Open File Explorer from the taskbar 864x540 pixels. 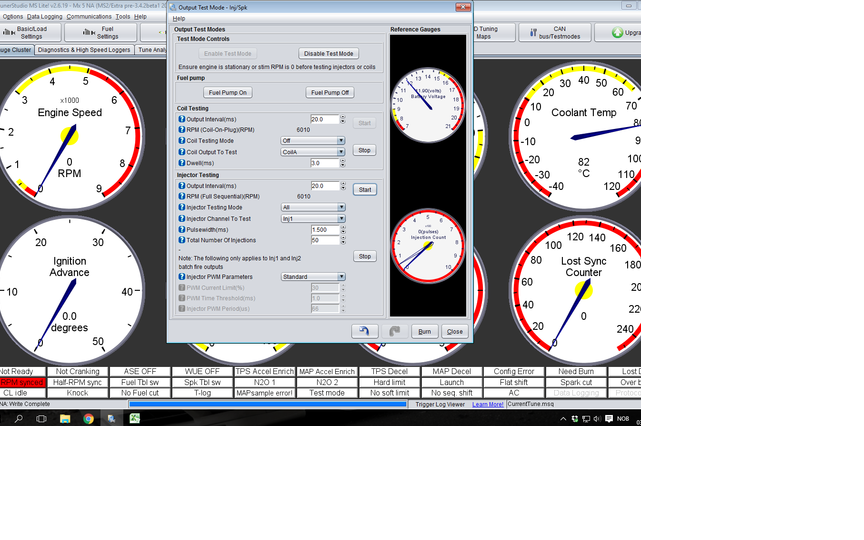(65, 418)
